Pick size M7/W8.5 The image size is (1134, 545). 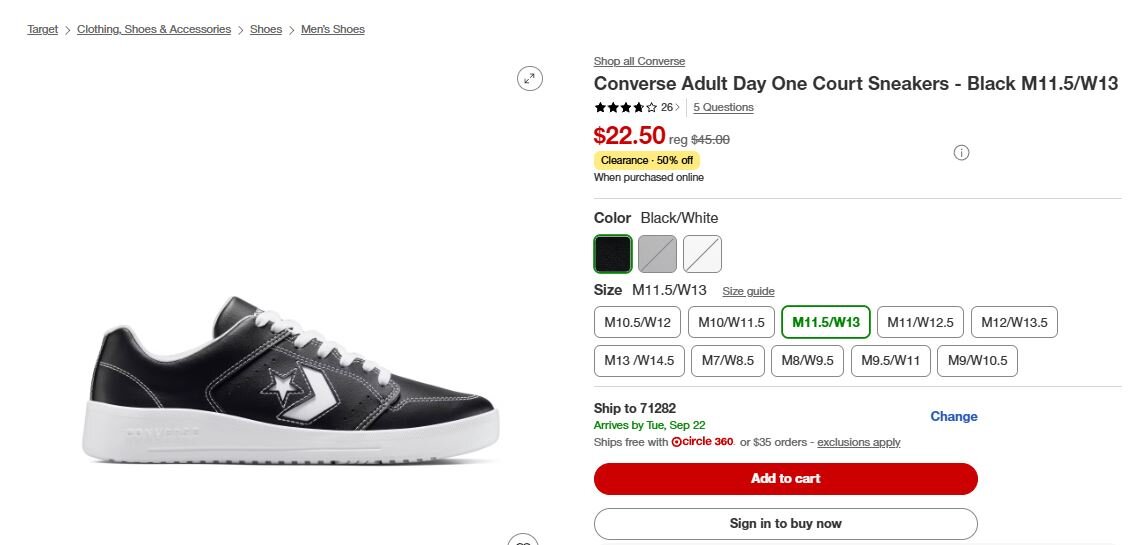(727, 361)
